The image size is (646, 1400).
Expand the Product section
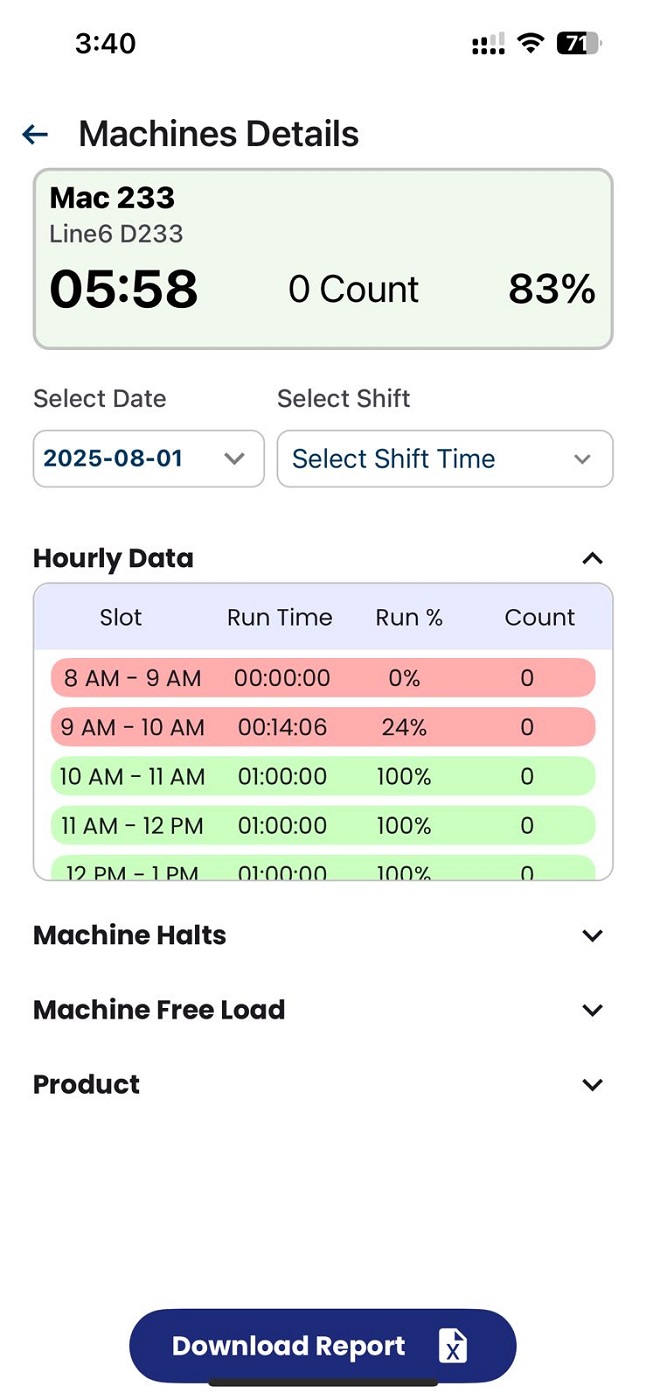pyautogui.click(x=592, y=1085)
